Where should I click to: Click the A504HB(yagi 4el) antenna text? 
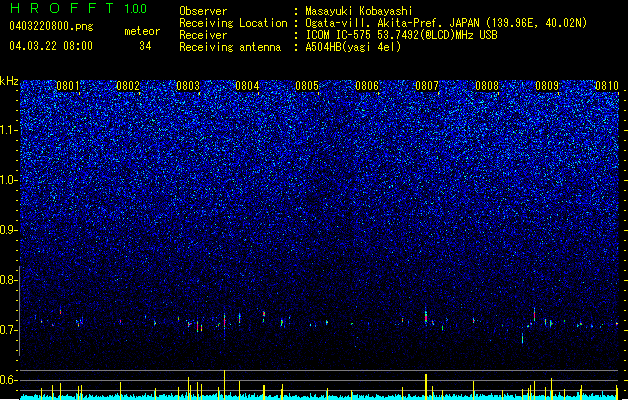coord(353,47)
